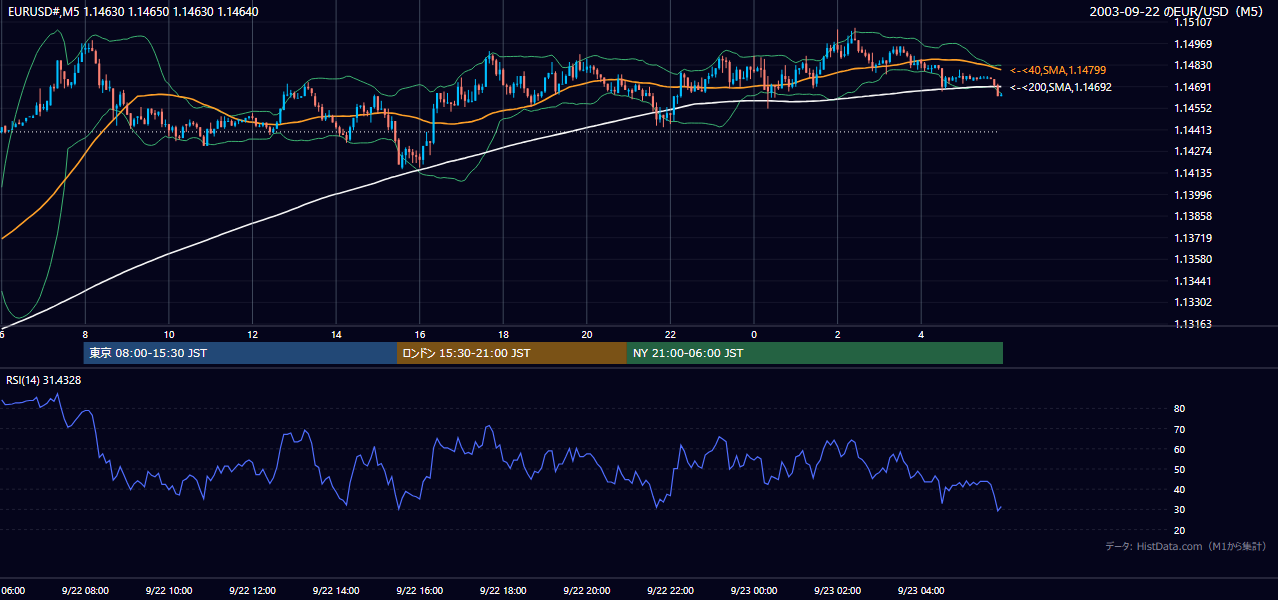The height and width of the screenshot is (600, 1278).
Task: Click the 9/22 08:00 time label
Action: tap(84, 591)
